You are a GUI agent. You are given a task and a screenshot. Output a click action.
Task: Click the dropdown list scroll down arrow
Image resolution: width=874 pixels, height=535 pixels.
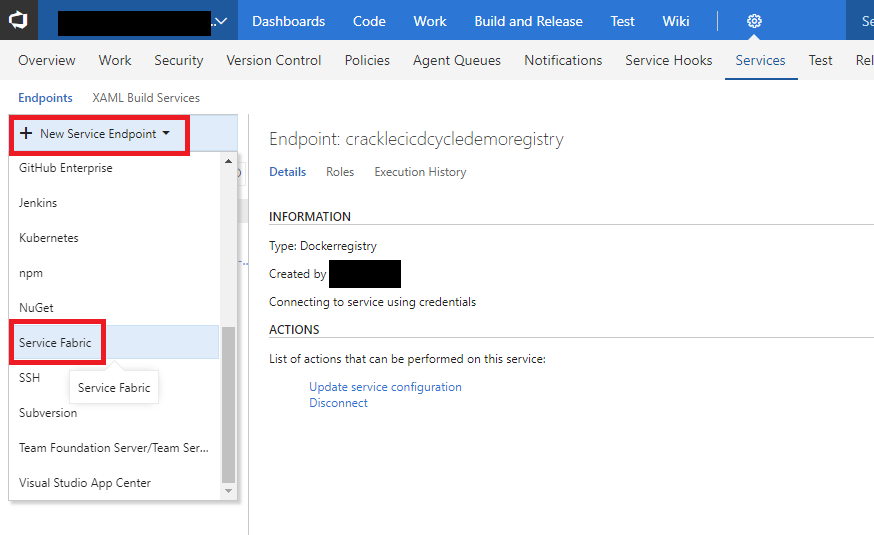pos(228,491)
